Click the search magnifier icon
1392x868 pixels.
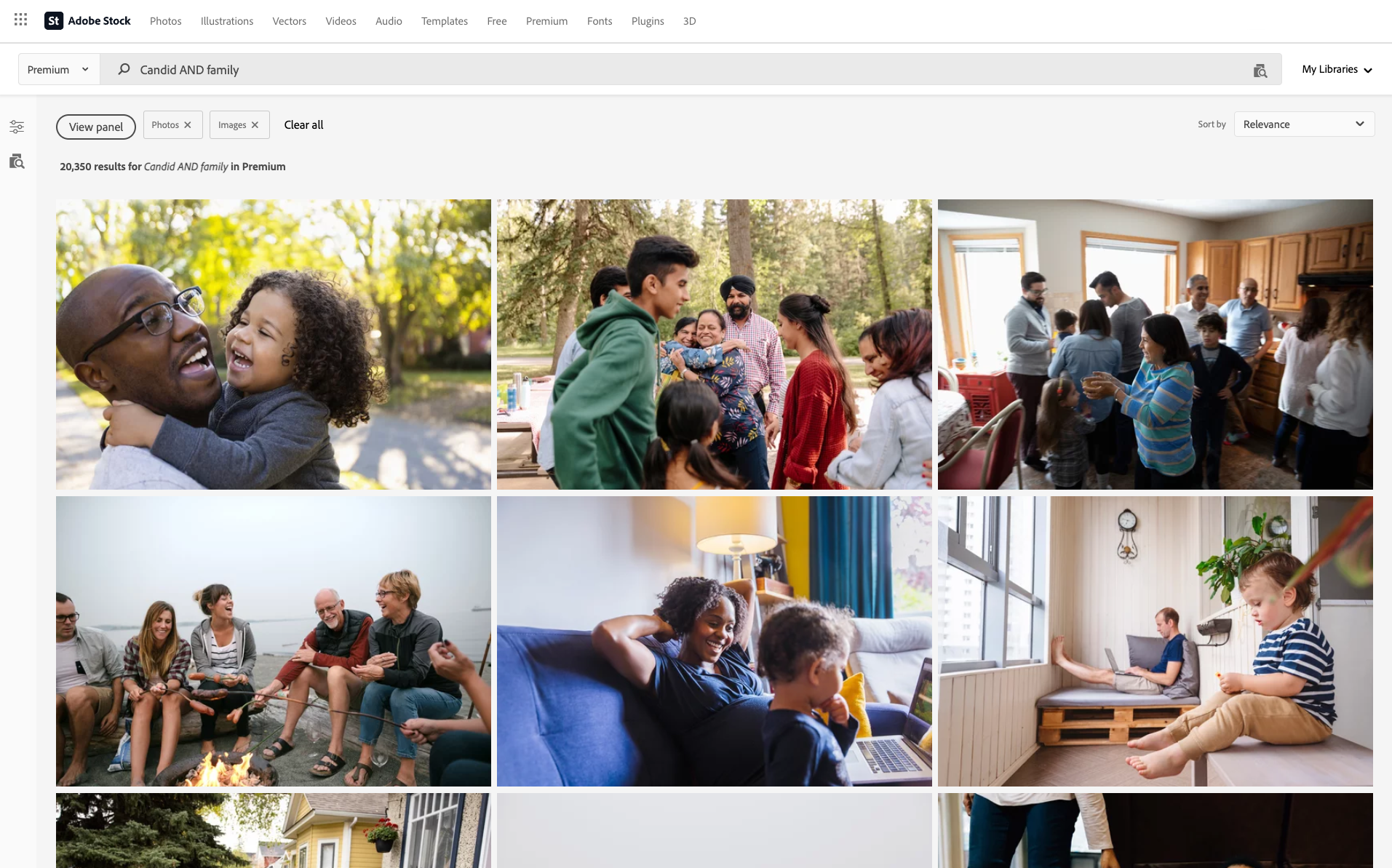coord(124,69)
